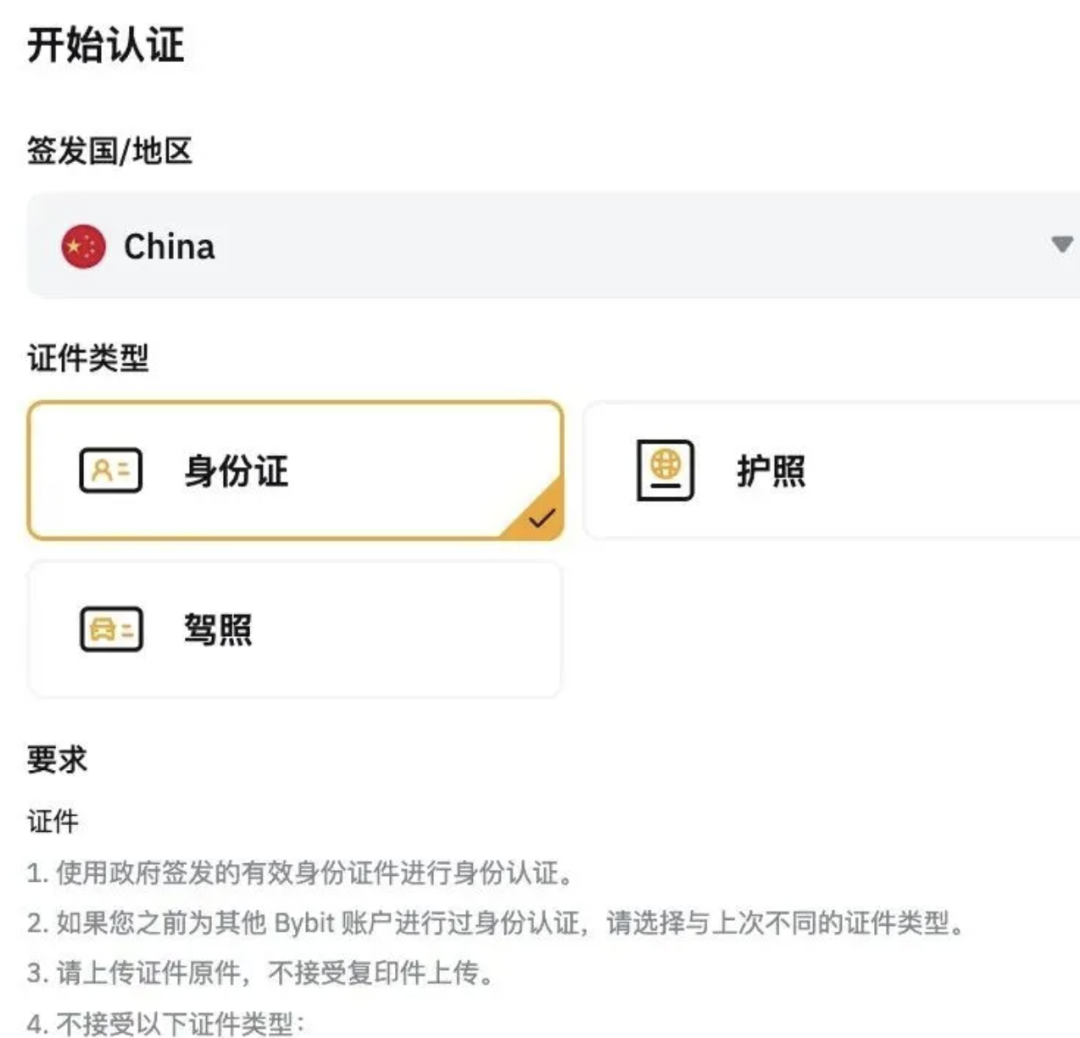Click the ID card icon beside 身份证
The width and height of the screenshot is (1080, 1038).
pos(111,470)
